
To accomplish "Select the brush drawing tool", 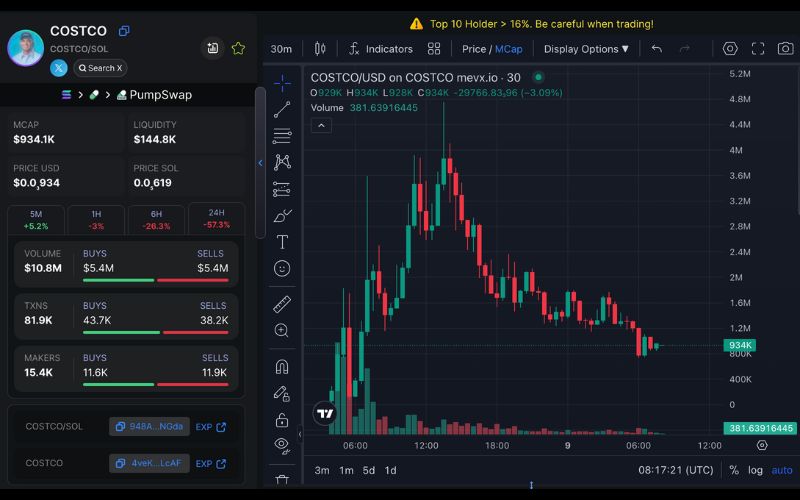I will [x=282, y=215].
